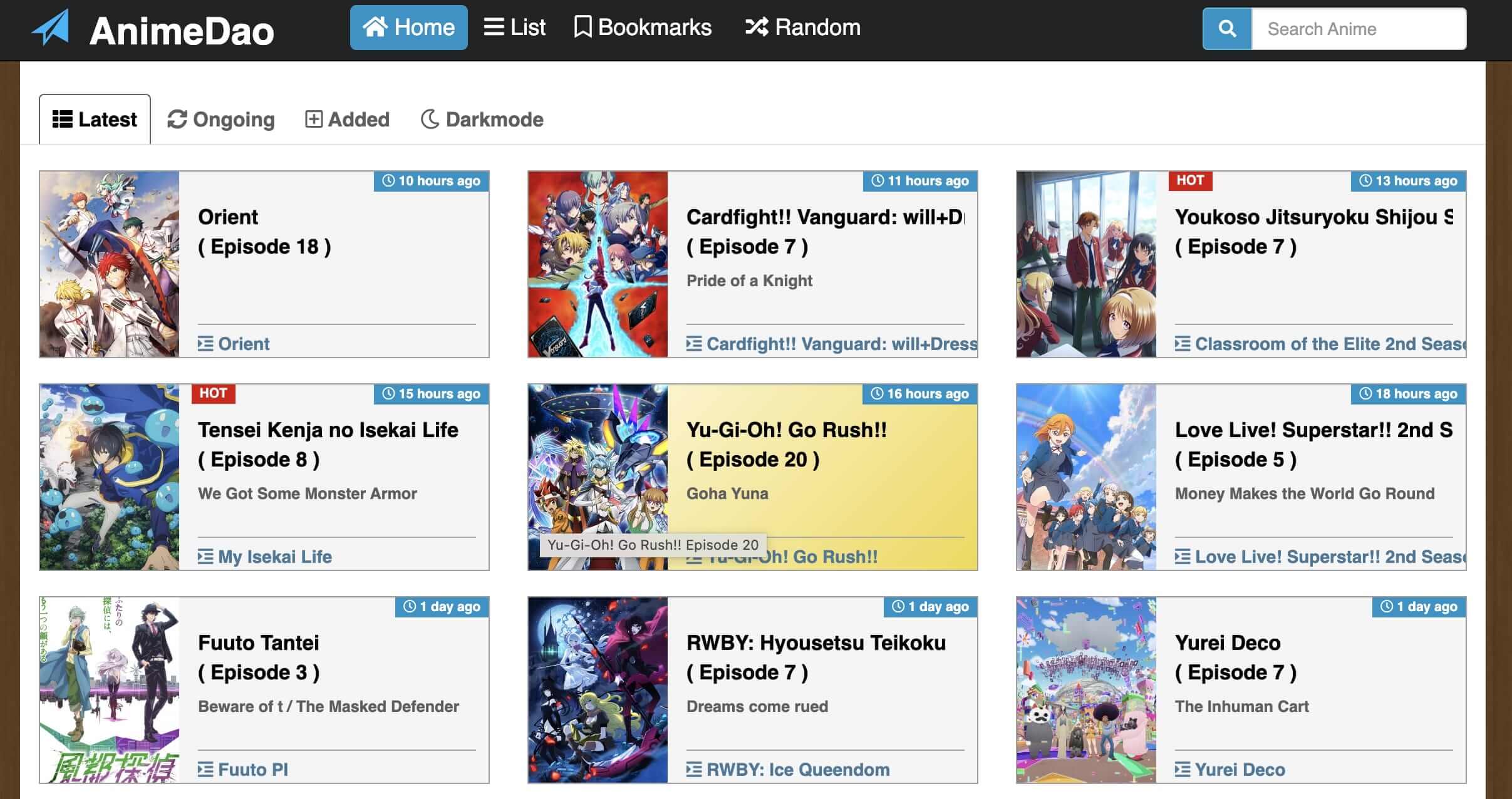Open My Isekai Life series listing
The width and height of the screenshot is (1512, 799).
(274, 556)
